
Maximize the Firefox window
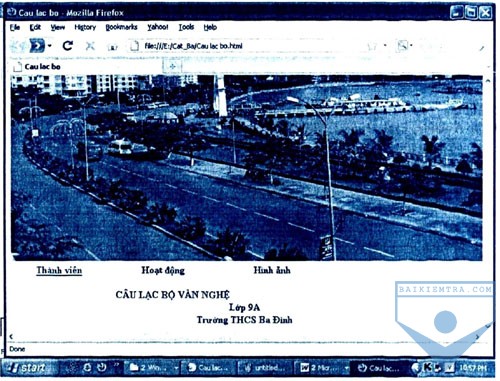pos(471,13)
